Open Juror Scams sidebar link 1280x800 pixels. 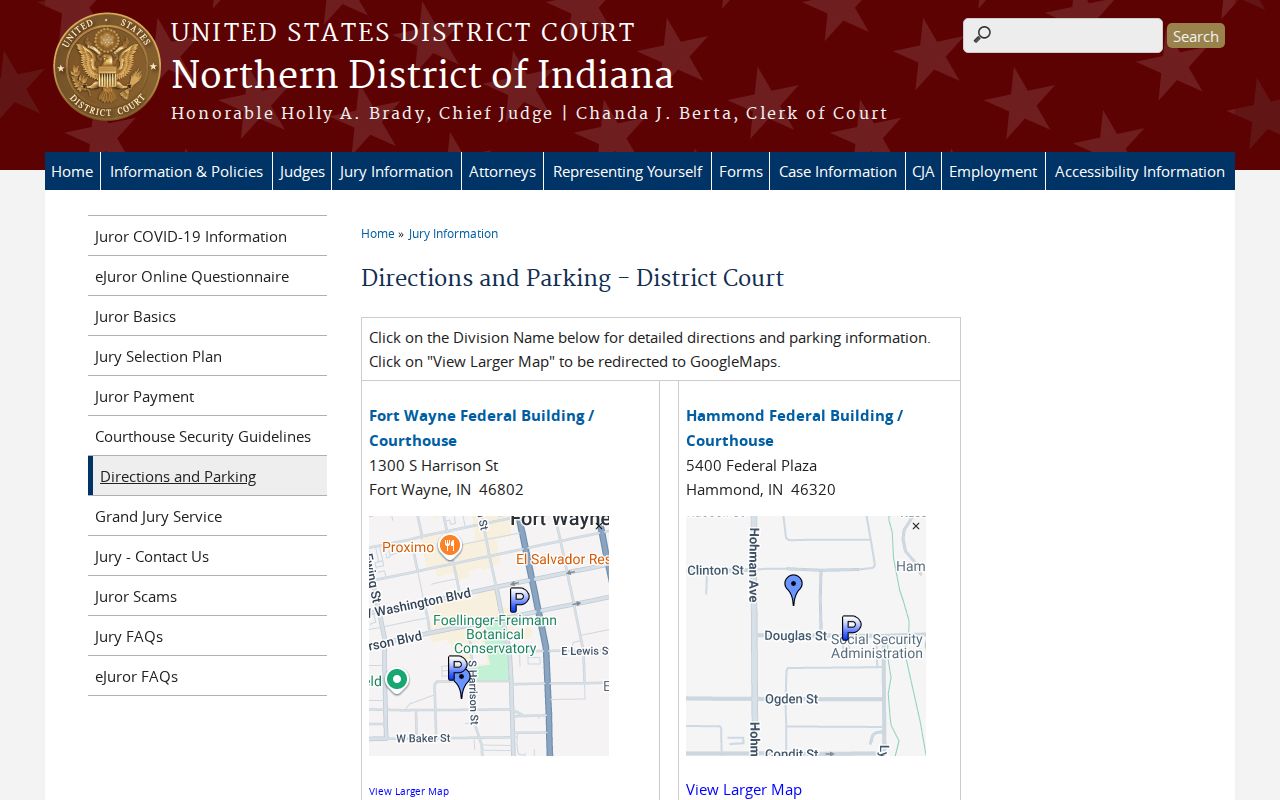tap(207, 596)
